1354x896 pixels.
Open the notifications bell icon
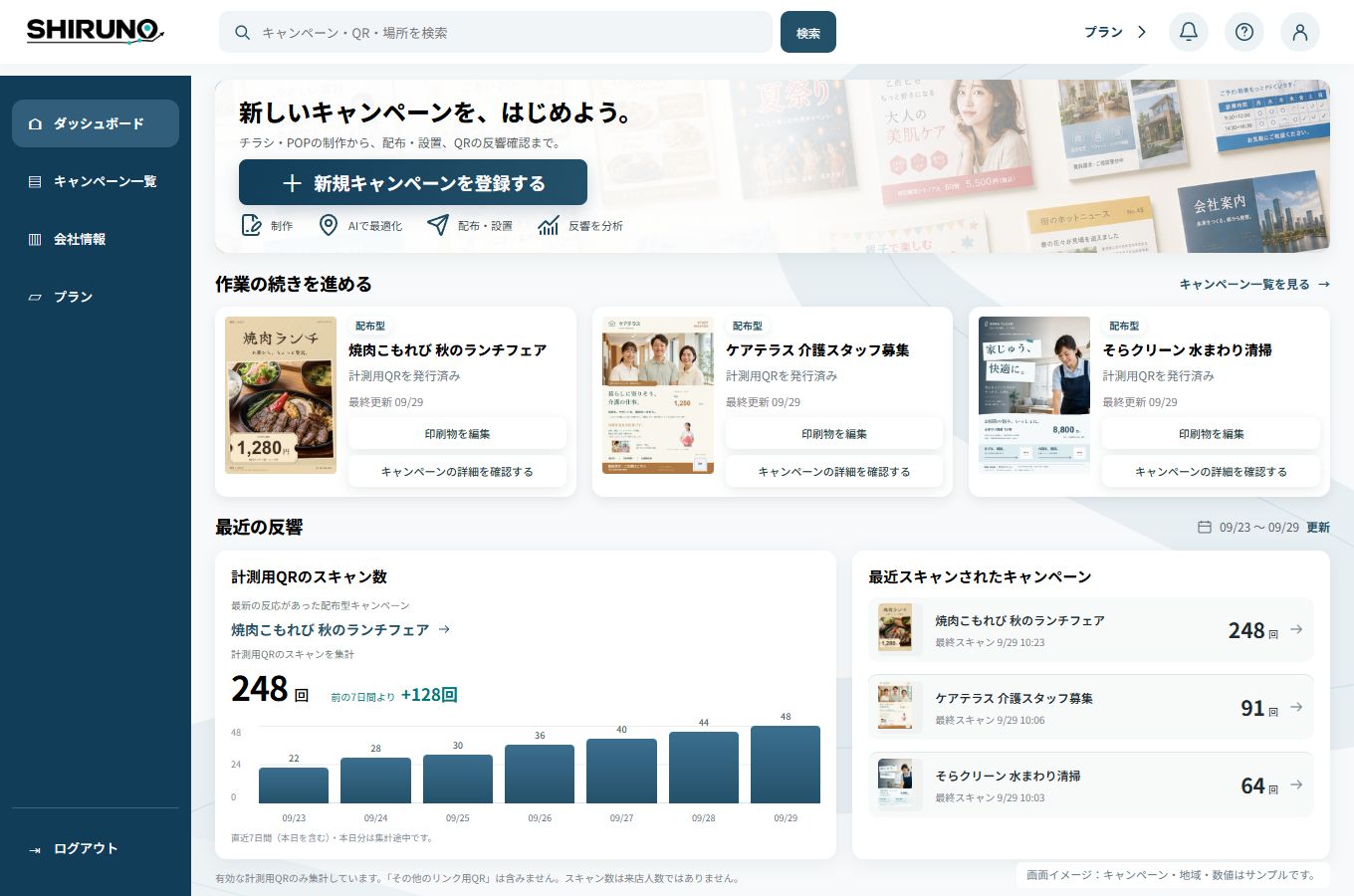pyautogui.click(x=1189, y=32)
